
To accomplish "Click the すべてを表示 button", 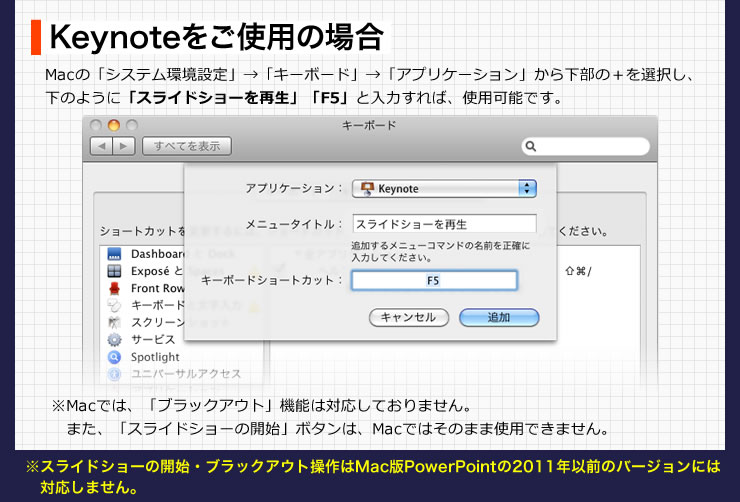I will coord(187,146).
